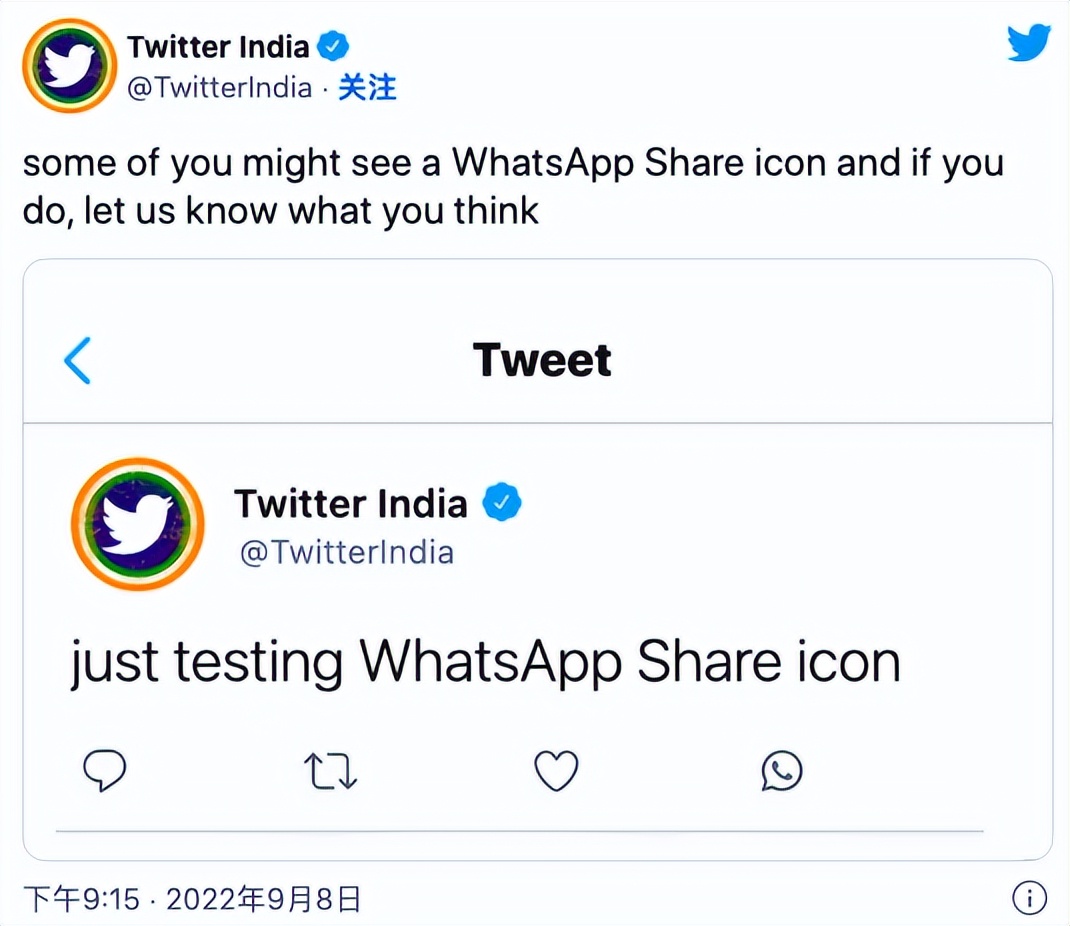Open the @TwitterIndia handle at top
This screenshot has height=926, width=1070.
pyautogui.click(x=220, y=88)
